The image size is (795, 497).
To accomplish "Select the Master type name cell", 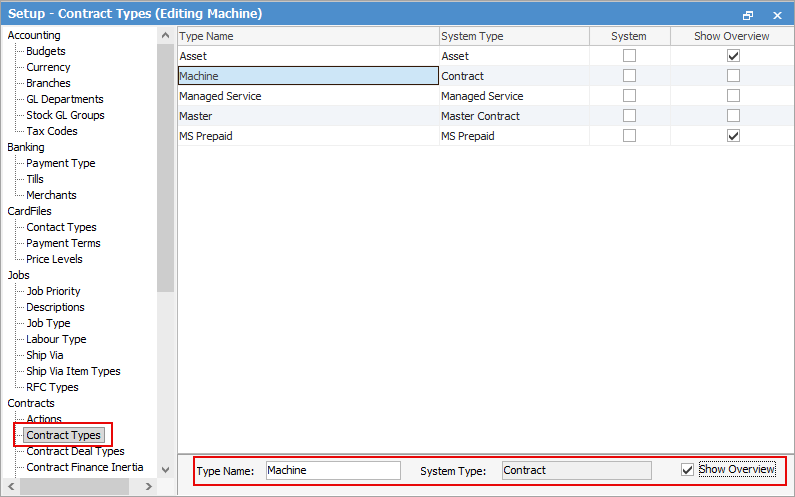I will 308,116.
